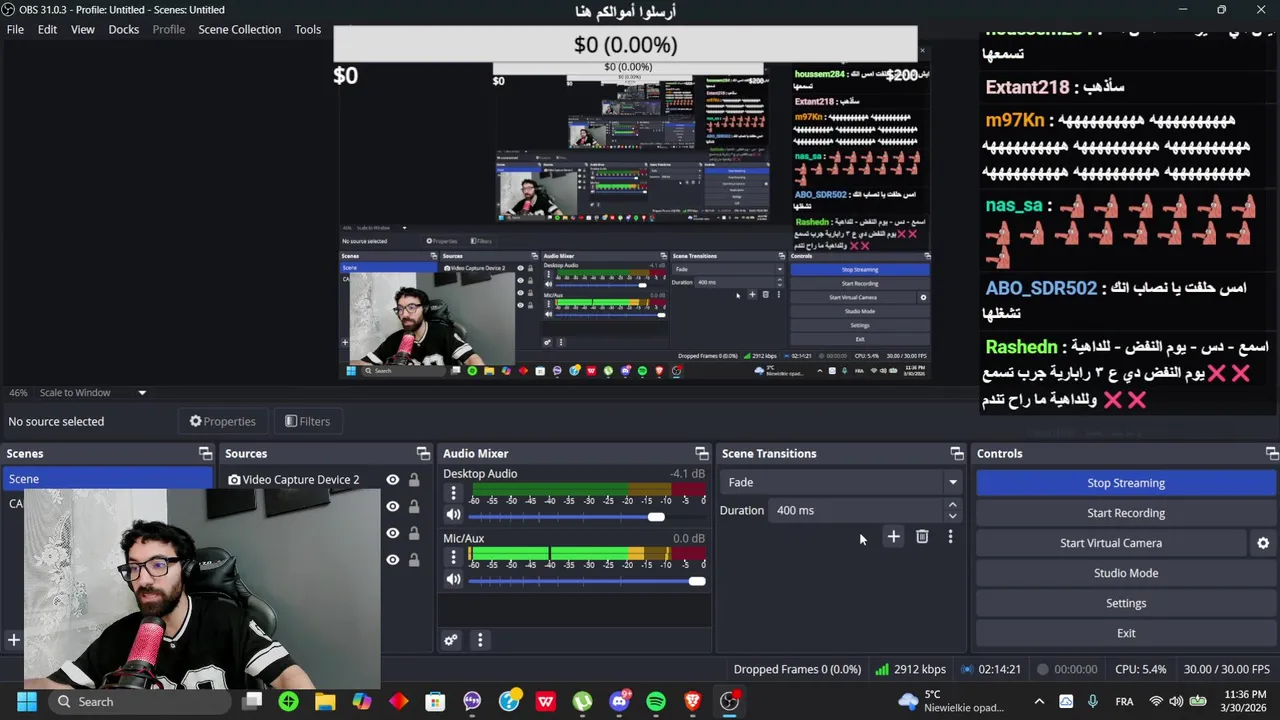This screenshot has height=720, width=1280.
Task: Click Start Virtual Camera button
Action: [x=1111, y=543]
